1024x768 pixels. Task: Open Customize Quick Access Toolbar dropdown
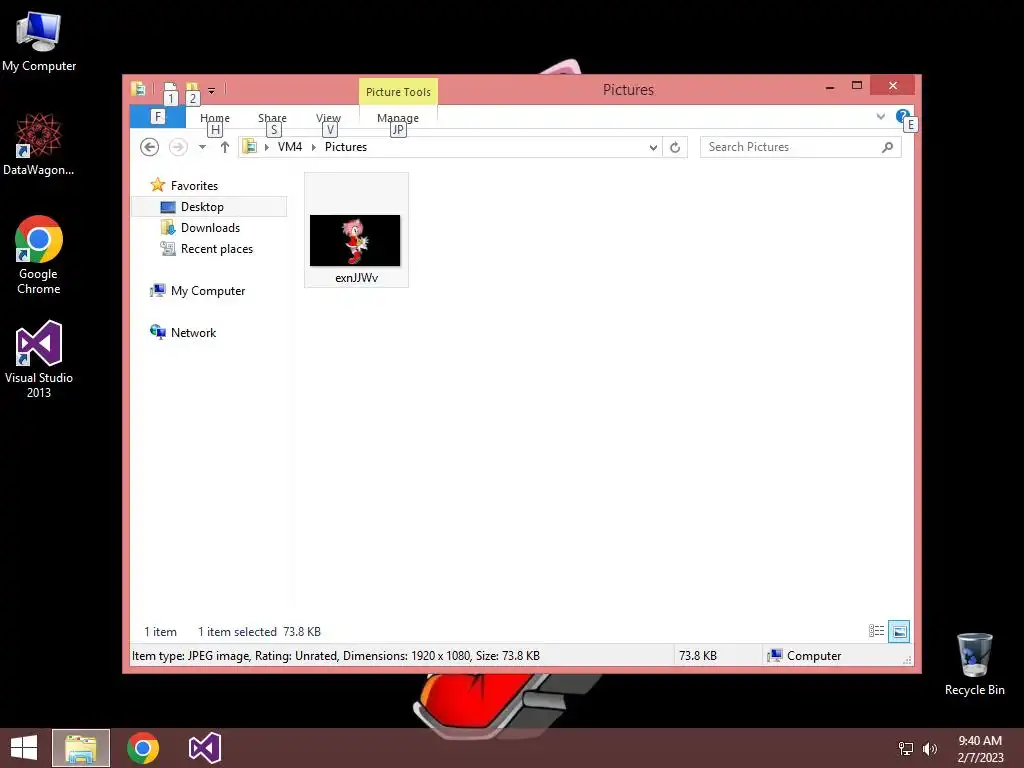(212, 91)
